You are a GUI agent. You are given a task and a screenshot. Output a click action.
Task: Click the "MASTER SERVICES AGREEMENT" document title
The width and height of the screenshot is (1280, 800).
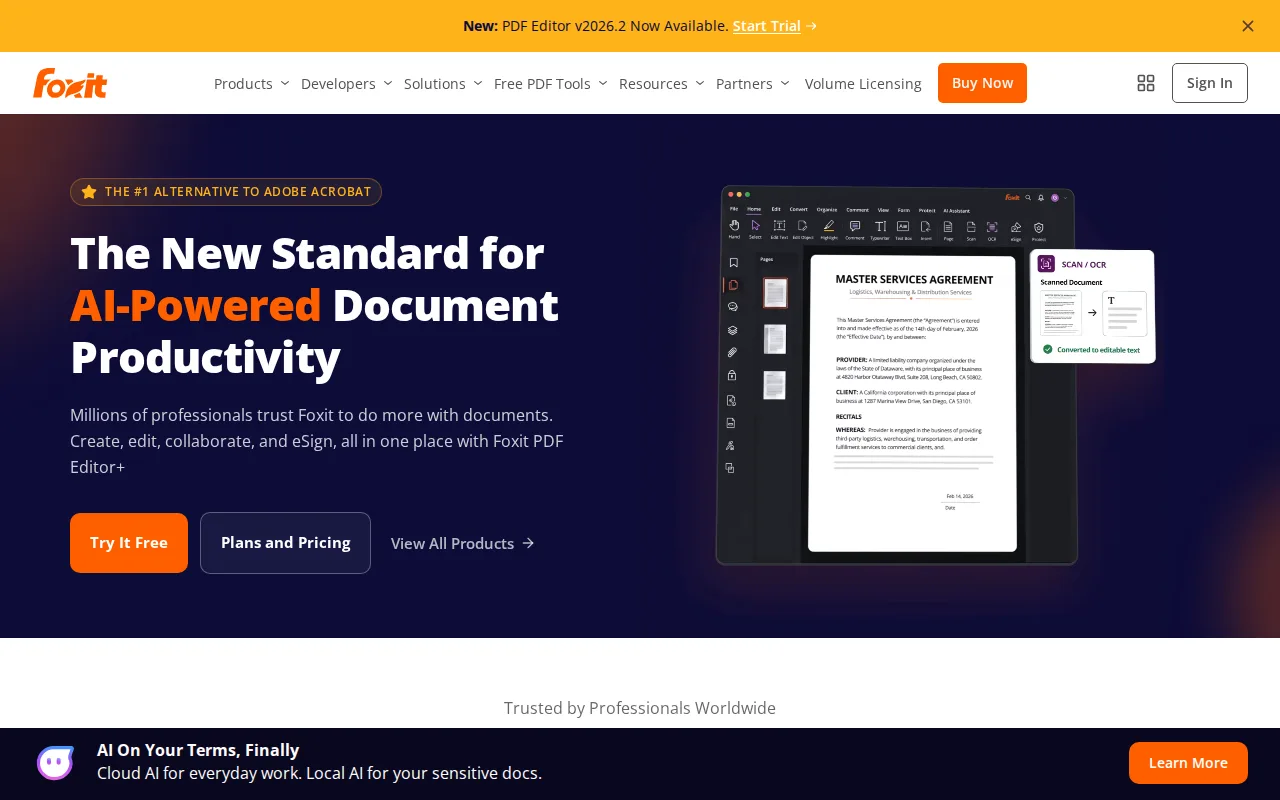click(914, 280)
